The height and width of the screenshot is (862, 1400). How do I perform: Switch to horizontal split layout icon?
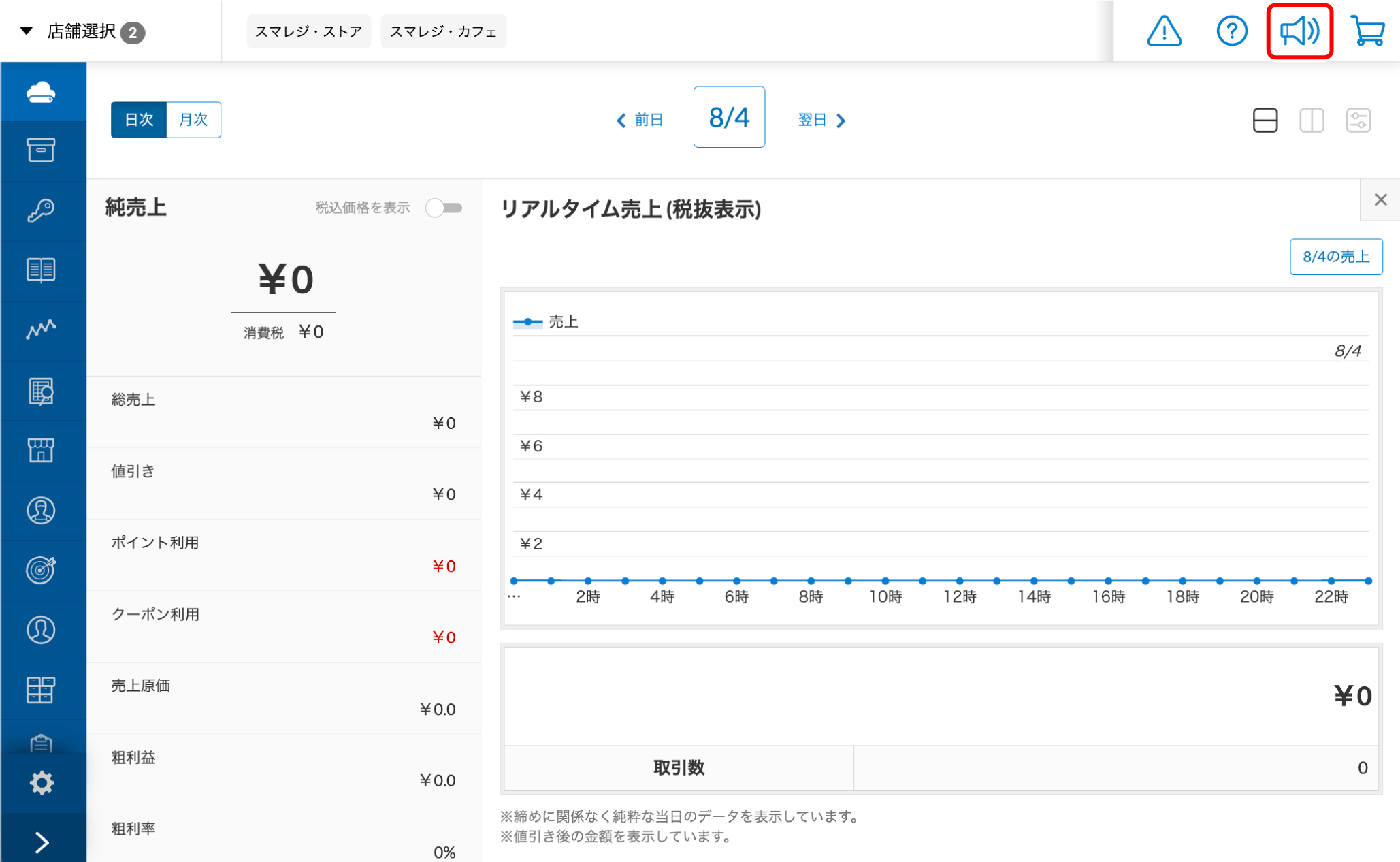coord(1265,121)
